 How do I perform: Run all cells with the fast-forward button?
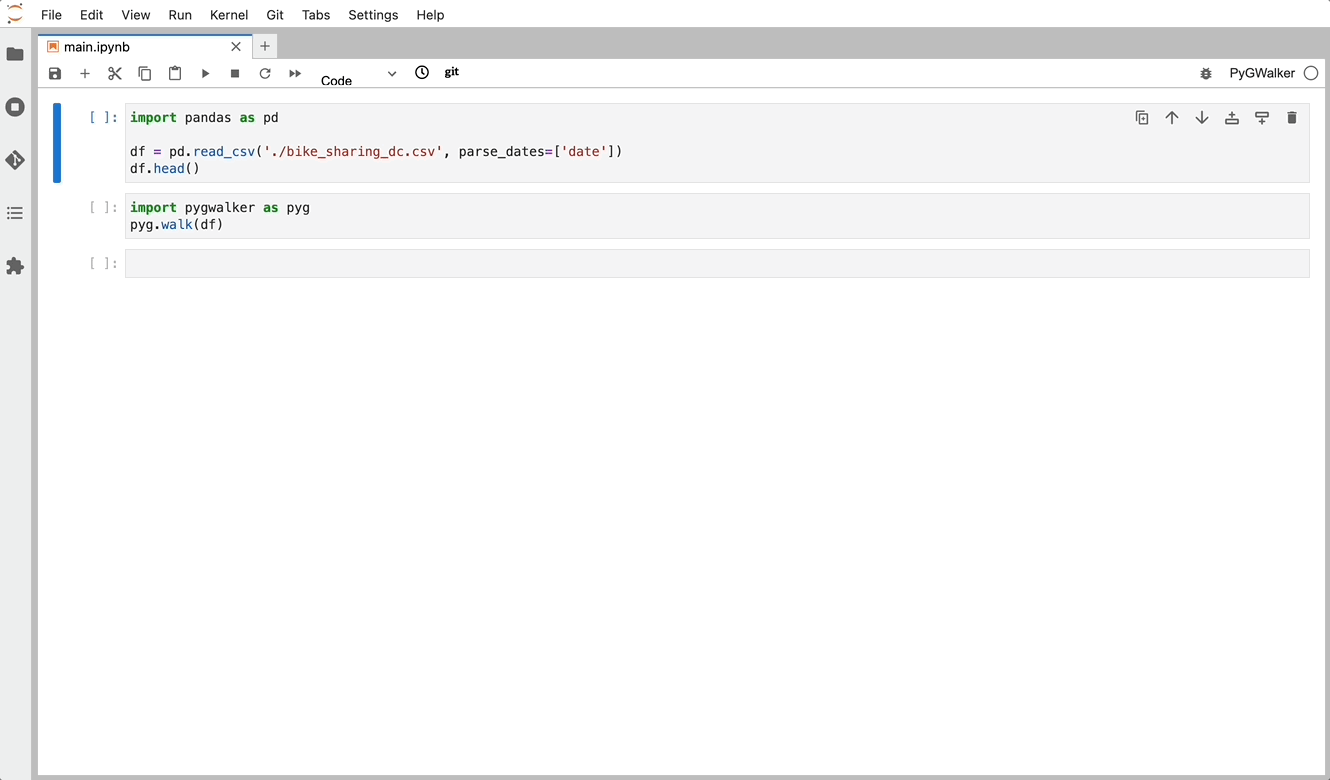point(294,73)
